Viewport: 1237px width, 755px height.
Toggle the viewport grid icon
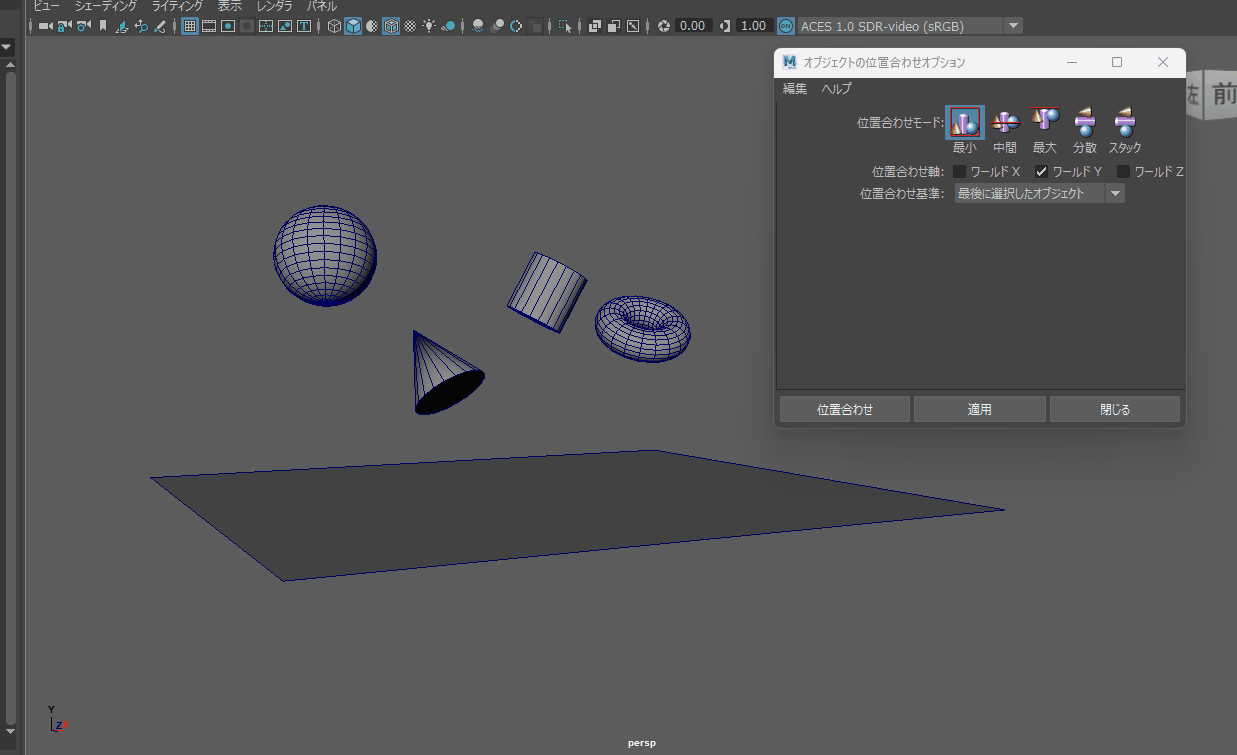[189, 26]
